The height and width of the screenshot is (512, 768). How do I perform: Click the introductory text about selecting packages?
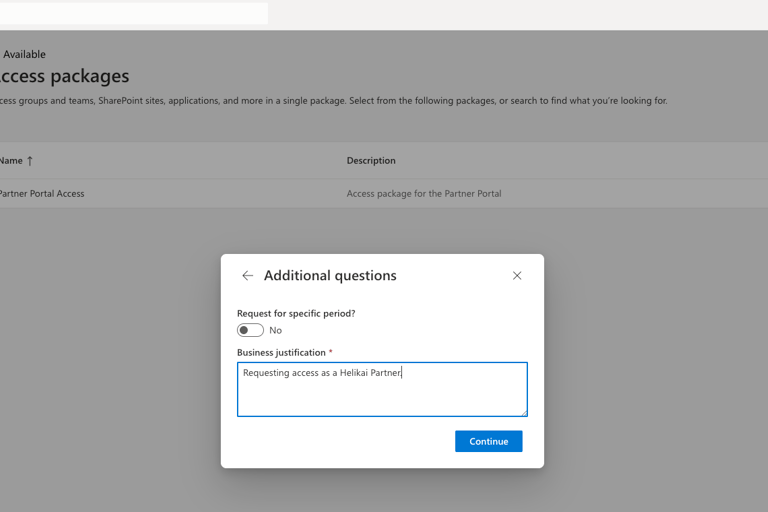[334, 101]
